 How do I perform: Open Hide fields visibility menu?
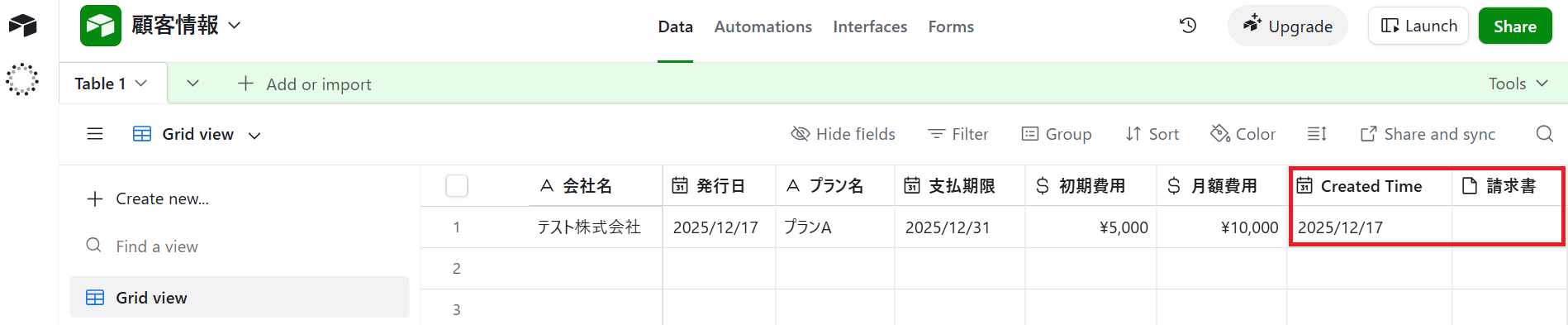[x=843, y=134]
